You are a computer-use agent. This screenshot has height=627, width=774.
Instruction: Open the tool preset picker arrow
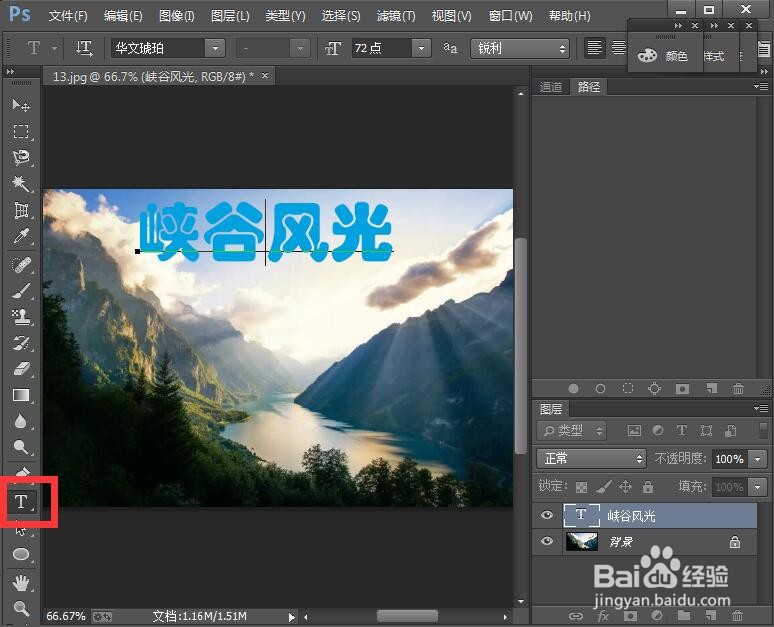pyautogui.click(x=54, y=48)
